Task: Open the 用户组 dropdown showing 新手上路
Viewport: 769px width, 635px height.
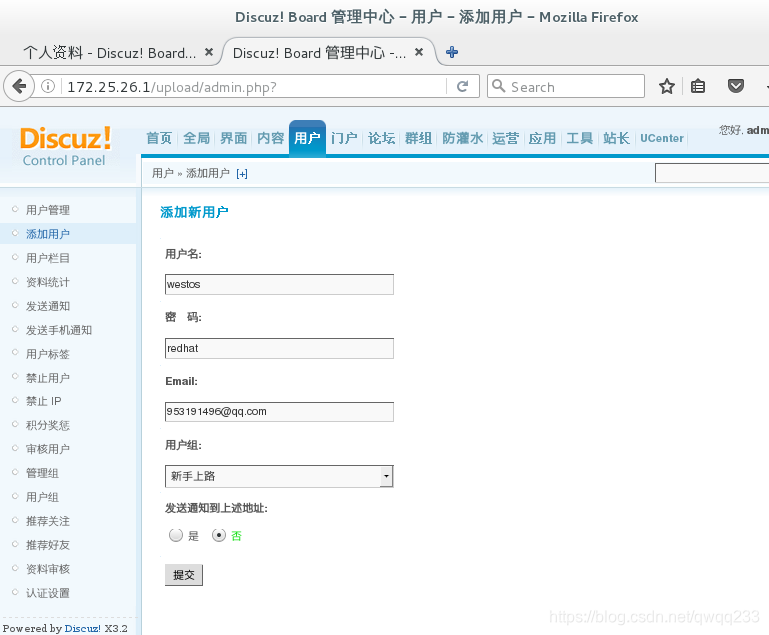Action: pos(279,476)
